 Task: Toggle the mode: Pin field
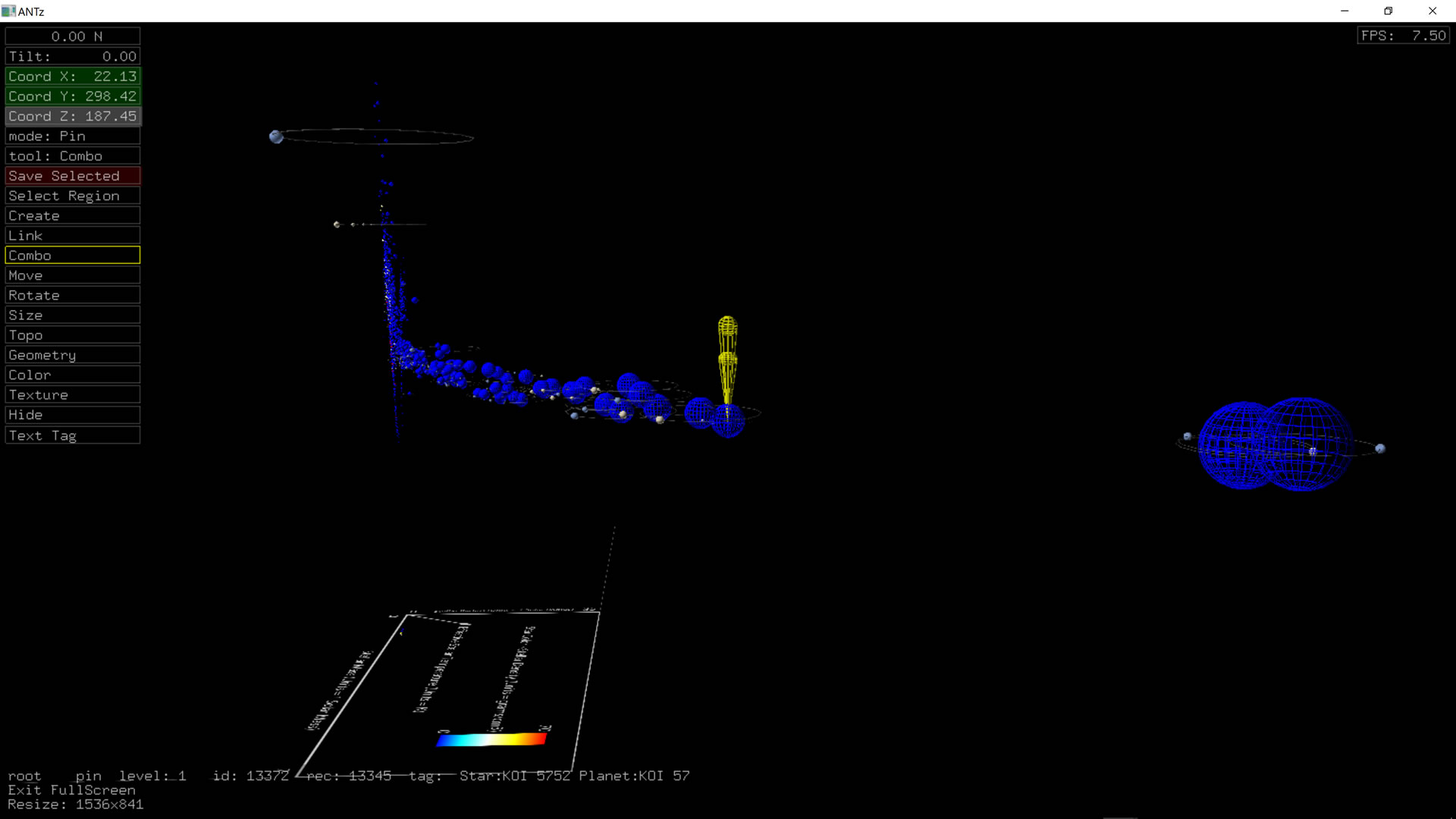pyautogui.click(x=73, y=136)
